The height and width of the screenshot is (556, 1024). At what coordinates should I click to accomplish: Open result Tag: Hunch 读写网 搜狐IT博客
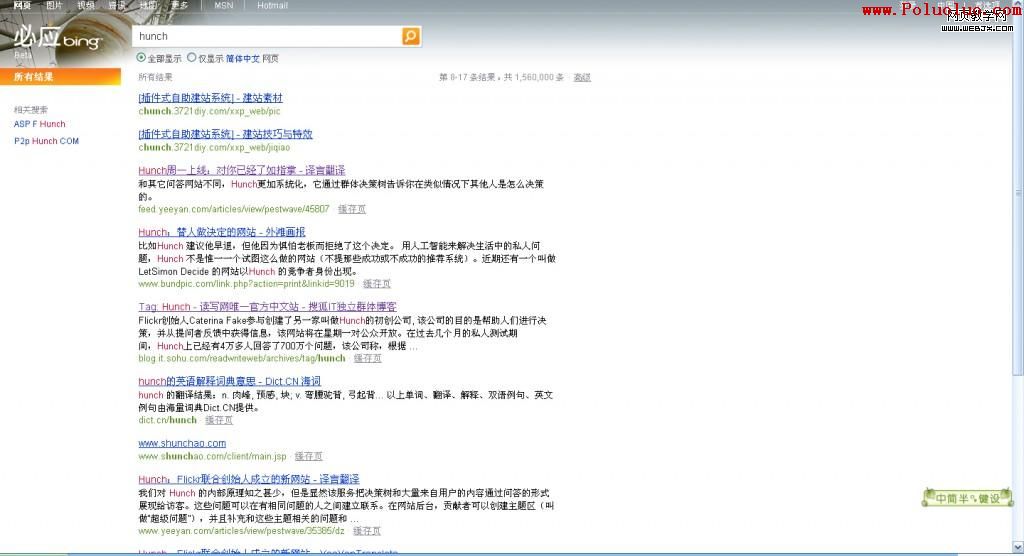267,306
